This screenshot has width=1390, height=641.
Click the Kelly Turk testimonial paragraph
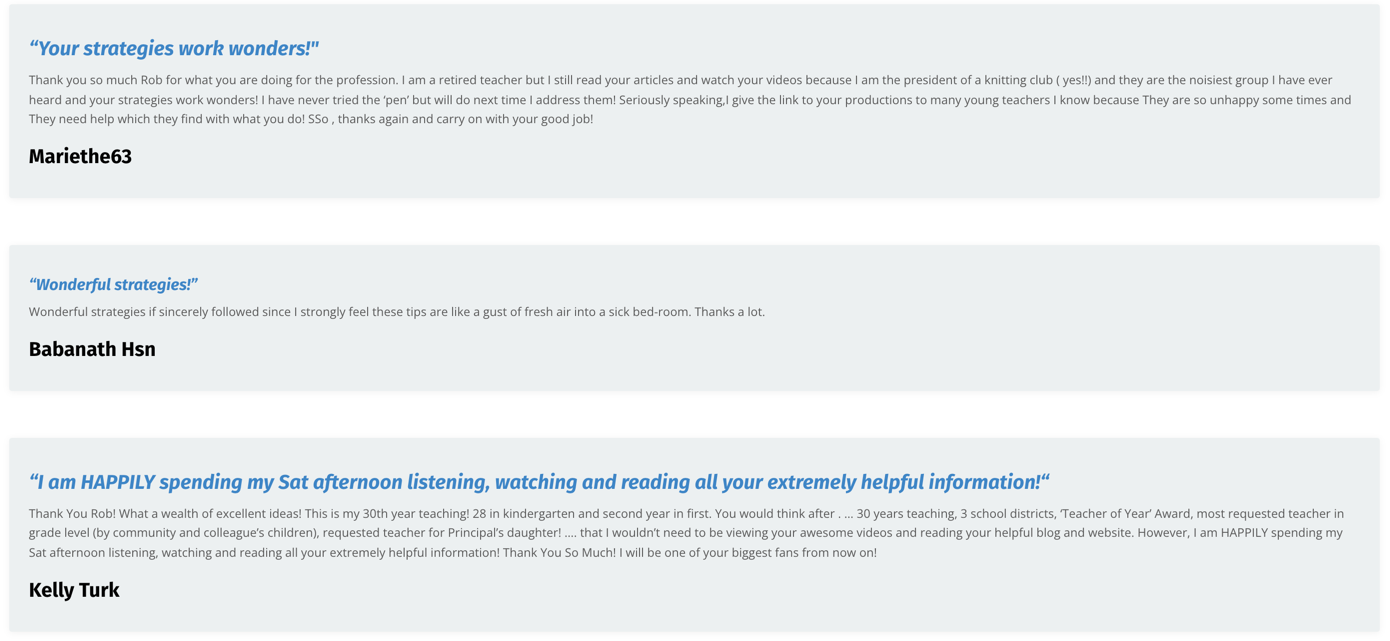point(687,533)
